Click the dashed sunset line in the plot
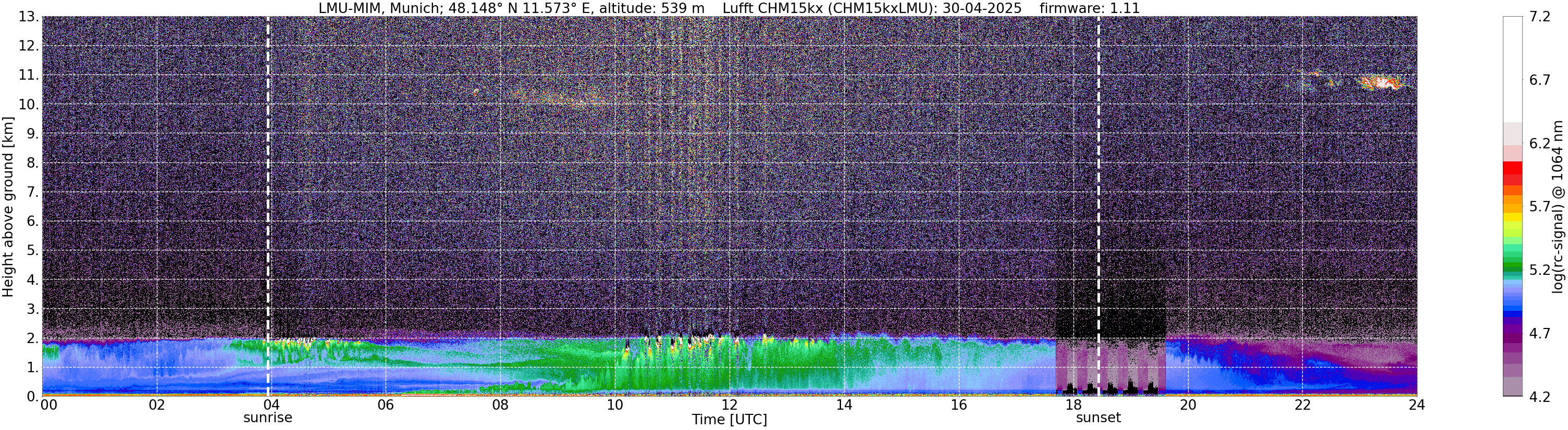1568x430 pixels. [1098, 206]
